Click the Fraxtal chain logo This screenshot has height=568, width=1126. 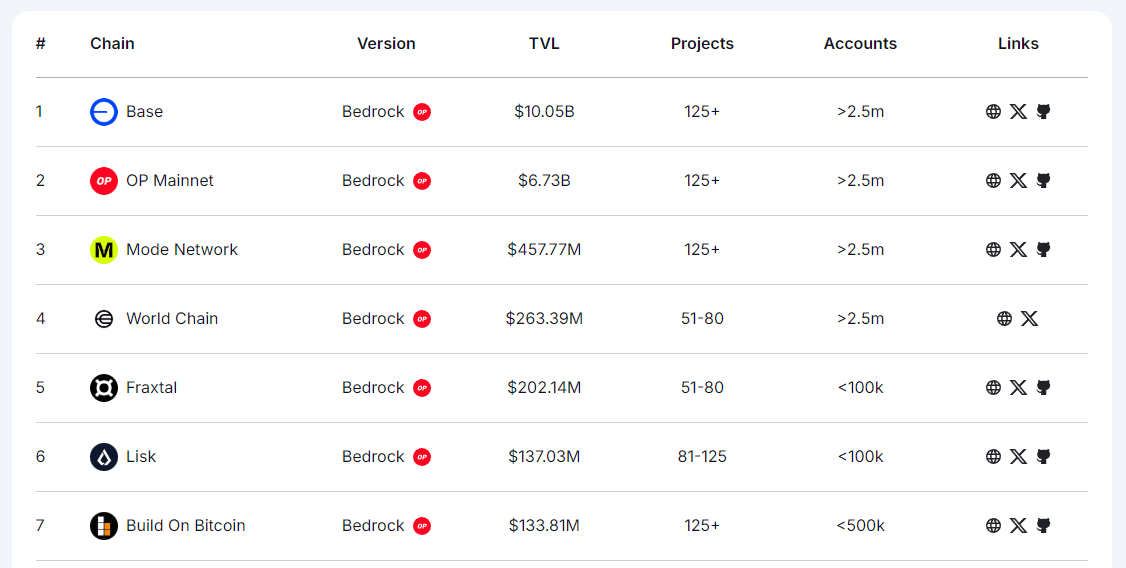[103, 388]
